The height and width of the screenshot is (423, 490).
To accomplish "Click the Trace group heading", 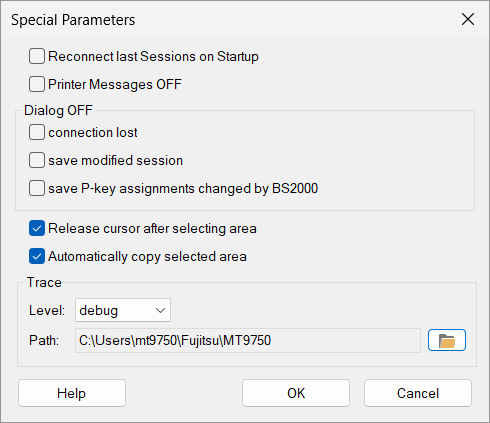I will [44, 282].
